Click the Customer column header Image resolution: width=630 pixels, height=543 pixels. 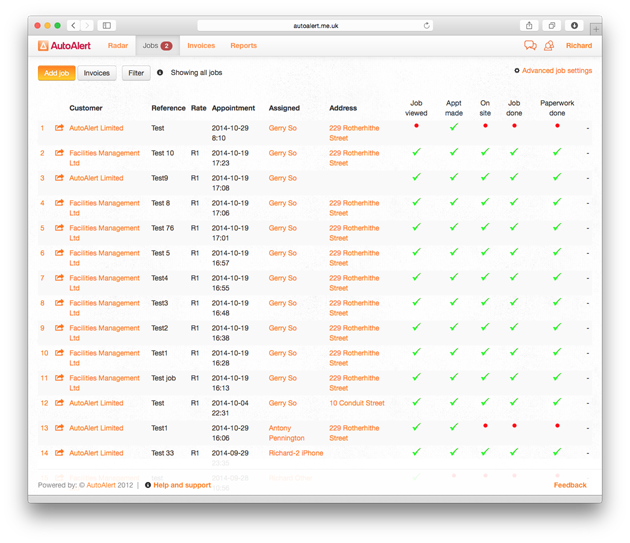coord(86,108)
